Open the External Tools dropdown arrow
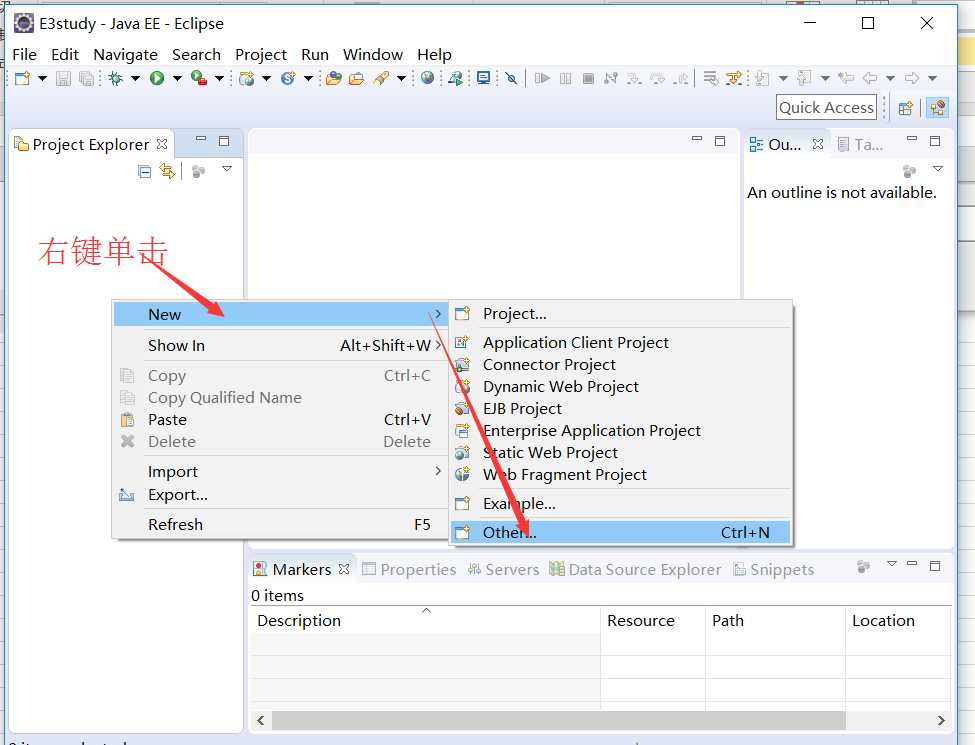This screenshot has width=975, height=745. click(219, 78)
